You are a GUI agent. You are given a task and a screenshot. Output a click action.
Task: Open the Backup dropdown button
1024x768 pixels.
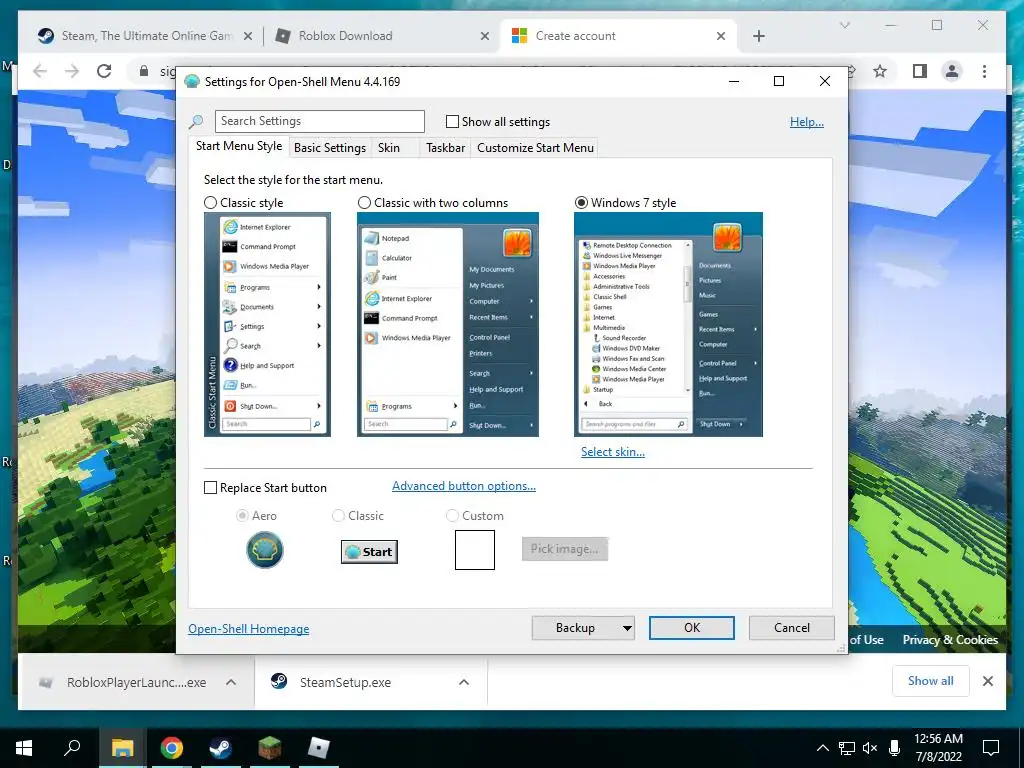tap(583, 628)
